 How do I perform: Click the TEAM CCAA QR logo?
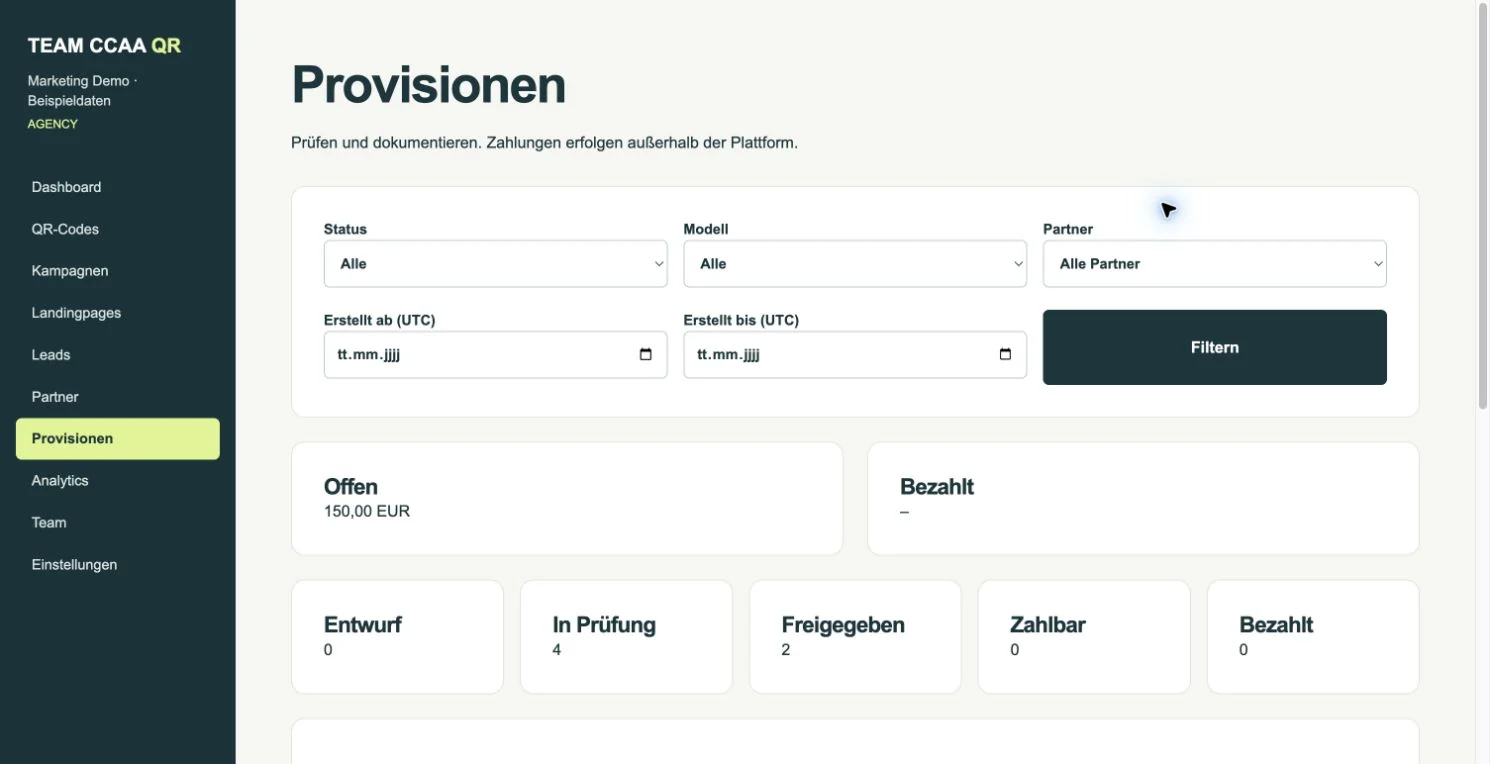tap(104, 45)
